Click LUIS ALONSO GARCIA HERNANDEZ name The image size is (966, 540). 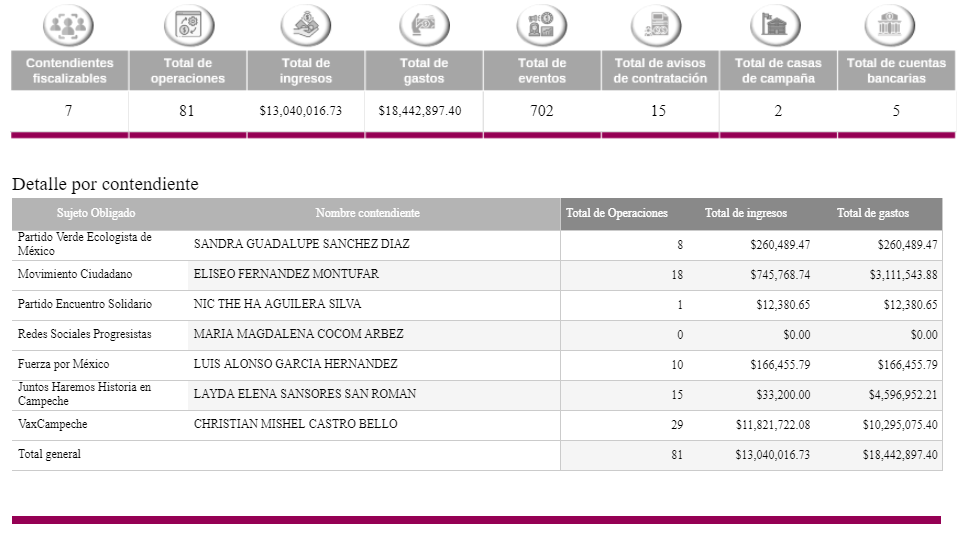click(x=296, y=364)
